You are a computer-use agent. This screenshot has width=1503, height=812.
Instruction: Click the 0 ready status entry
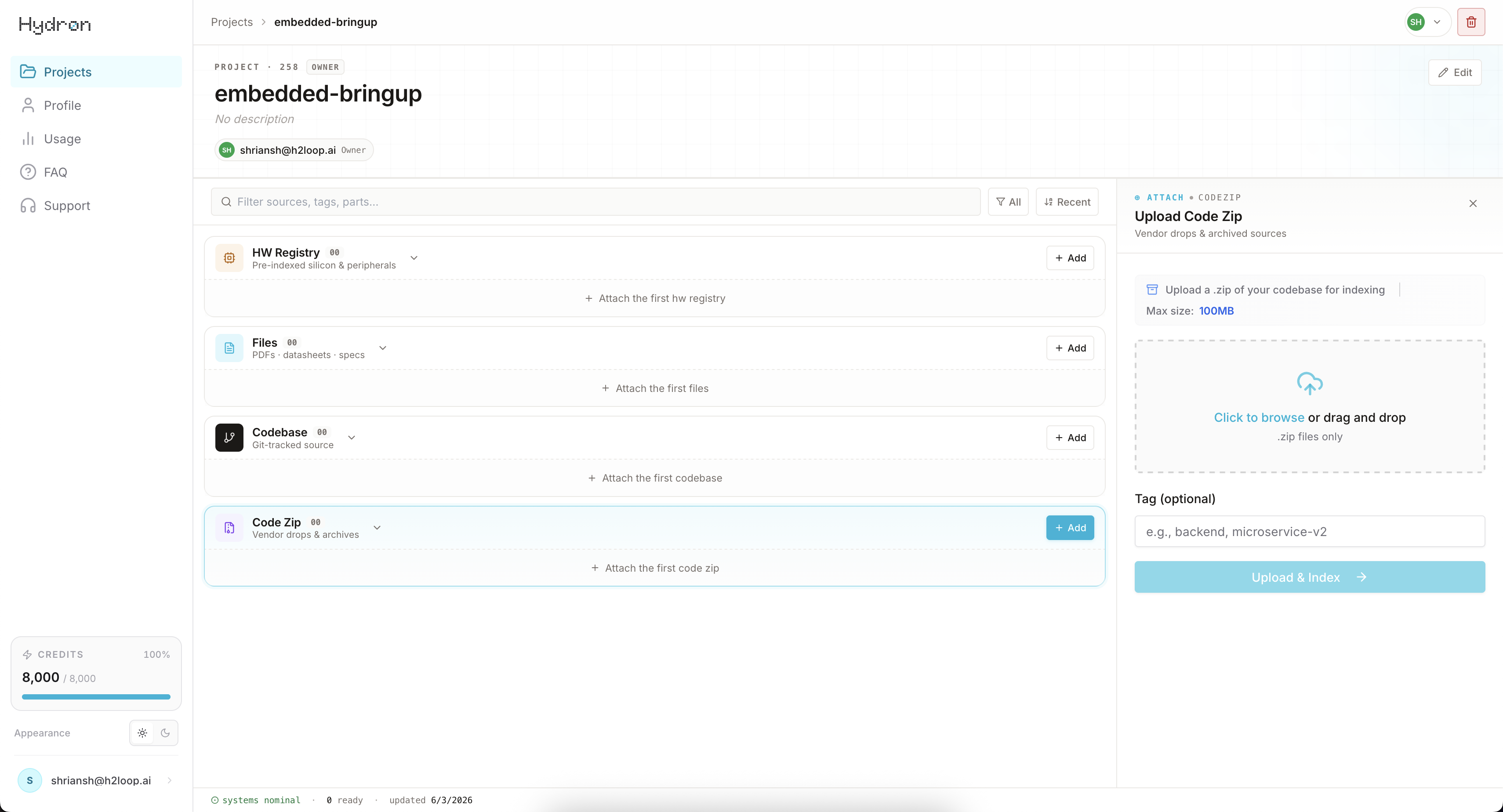click(344, 800)
